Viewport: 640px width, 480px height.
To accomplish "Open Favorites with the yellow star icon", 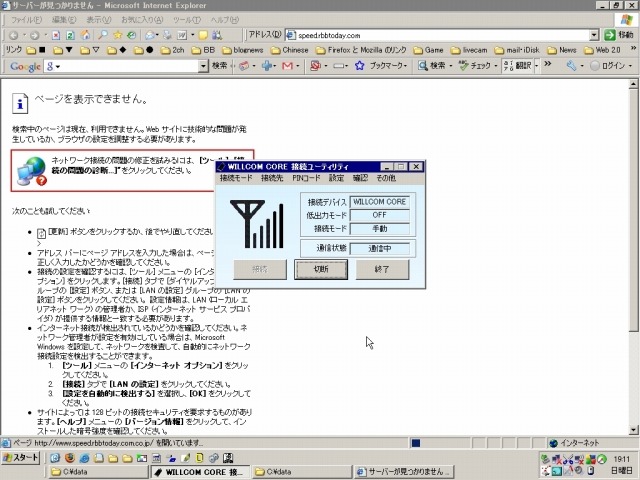I will coord(118,35).
